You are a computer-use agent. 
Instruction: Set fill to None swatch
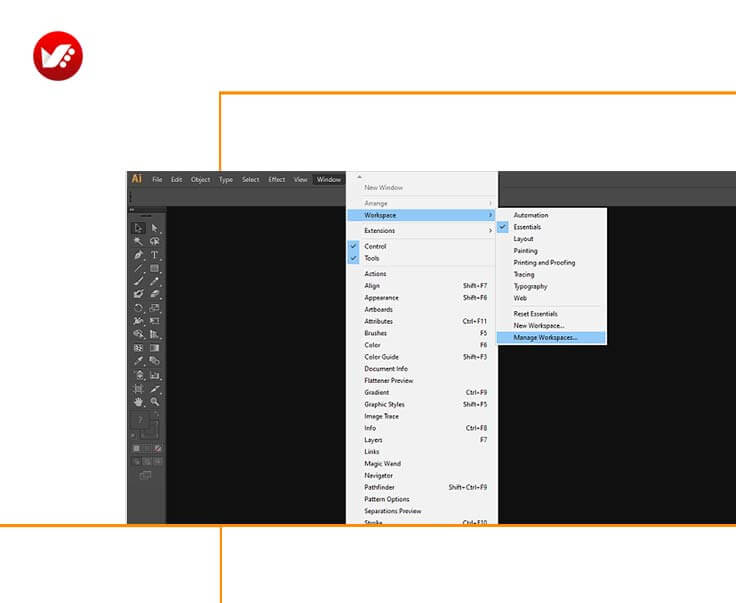158,449
